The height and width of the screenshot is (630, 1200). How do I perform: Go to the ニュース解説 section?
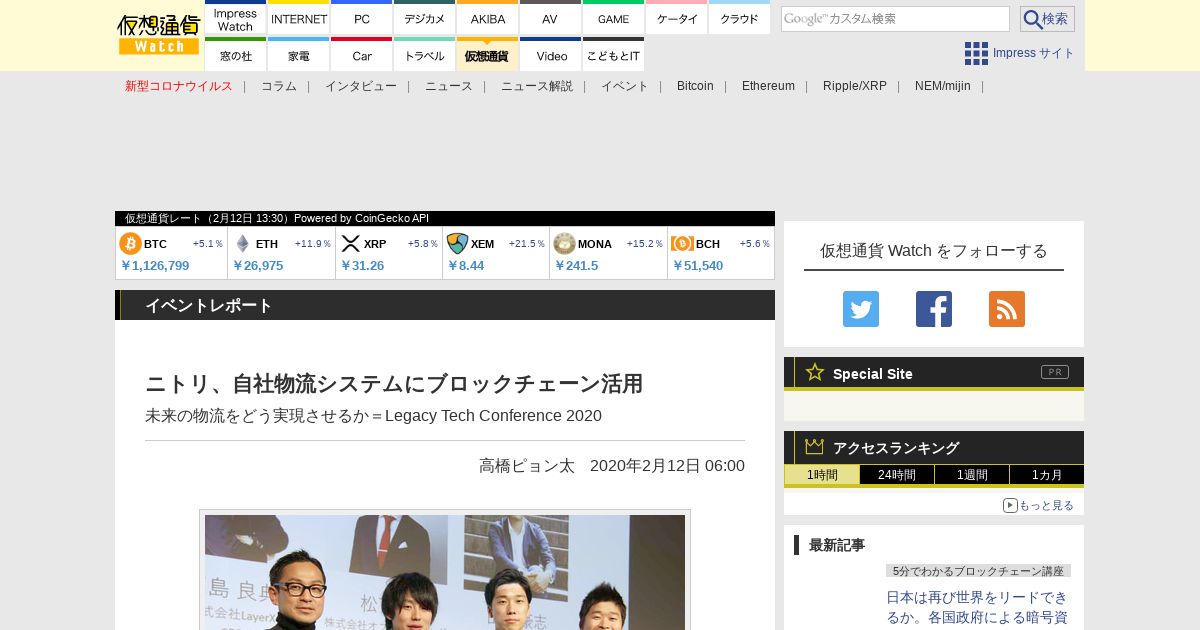point(537,86)
